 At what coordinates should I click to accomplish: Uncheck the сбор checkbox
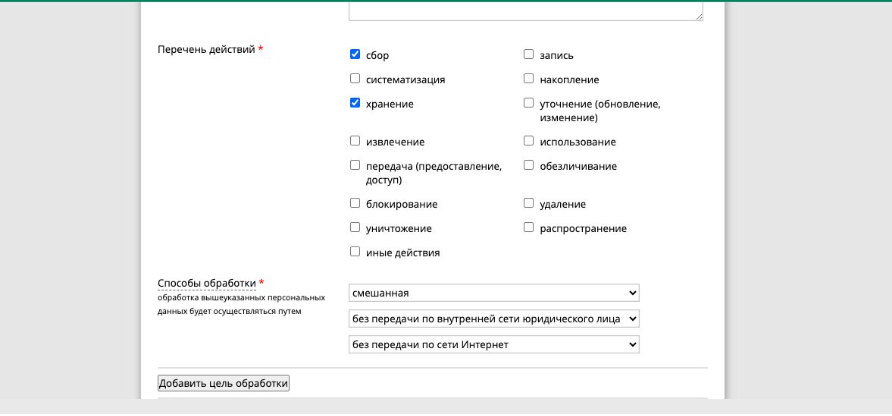[355, 55]
